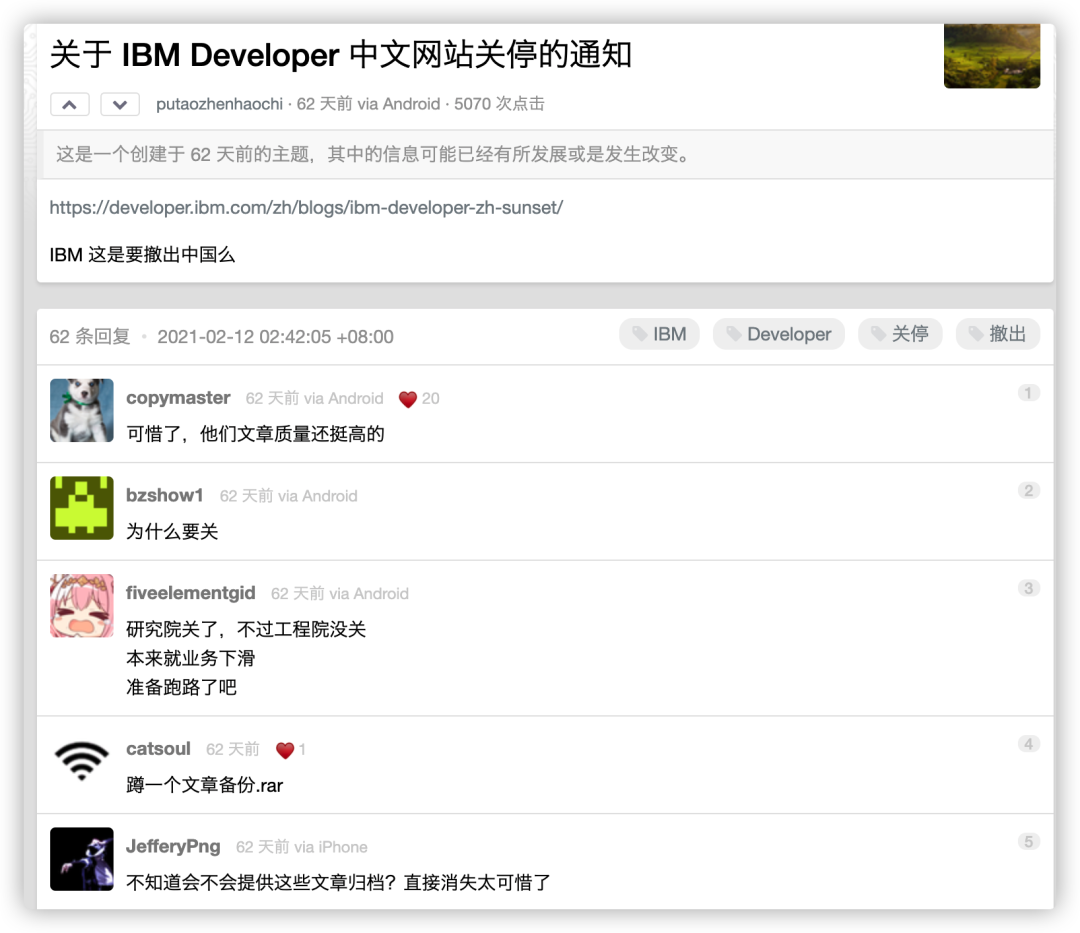
Task: Click timestamp 2021-02-12 02:42:05 +08:00
Action: click(276, 337)
